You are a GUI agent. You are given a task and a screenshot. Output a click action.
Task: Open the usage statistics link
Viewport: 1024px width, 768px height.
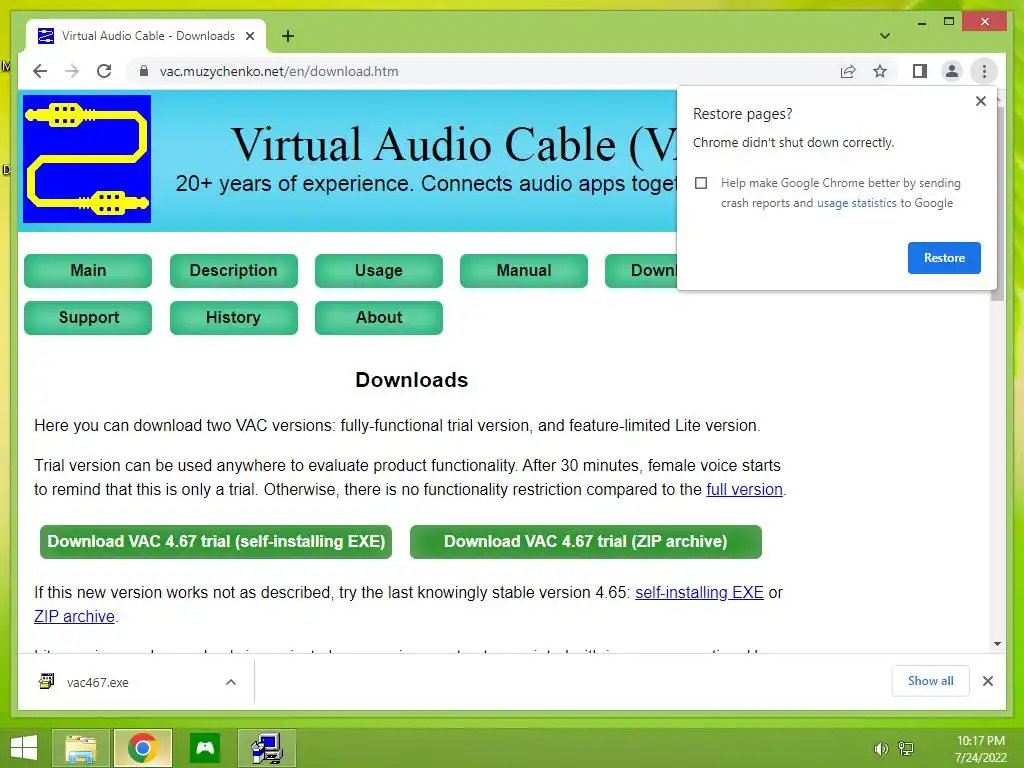pyautogui.click(x=857, y=203)
